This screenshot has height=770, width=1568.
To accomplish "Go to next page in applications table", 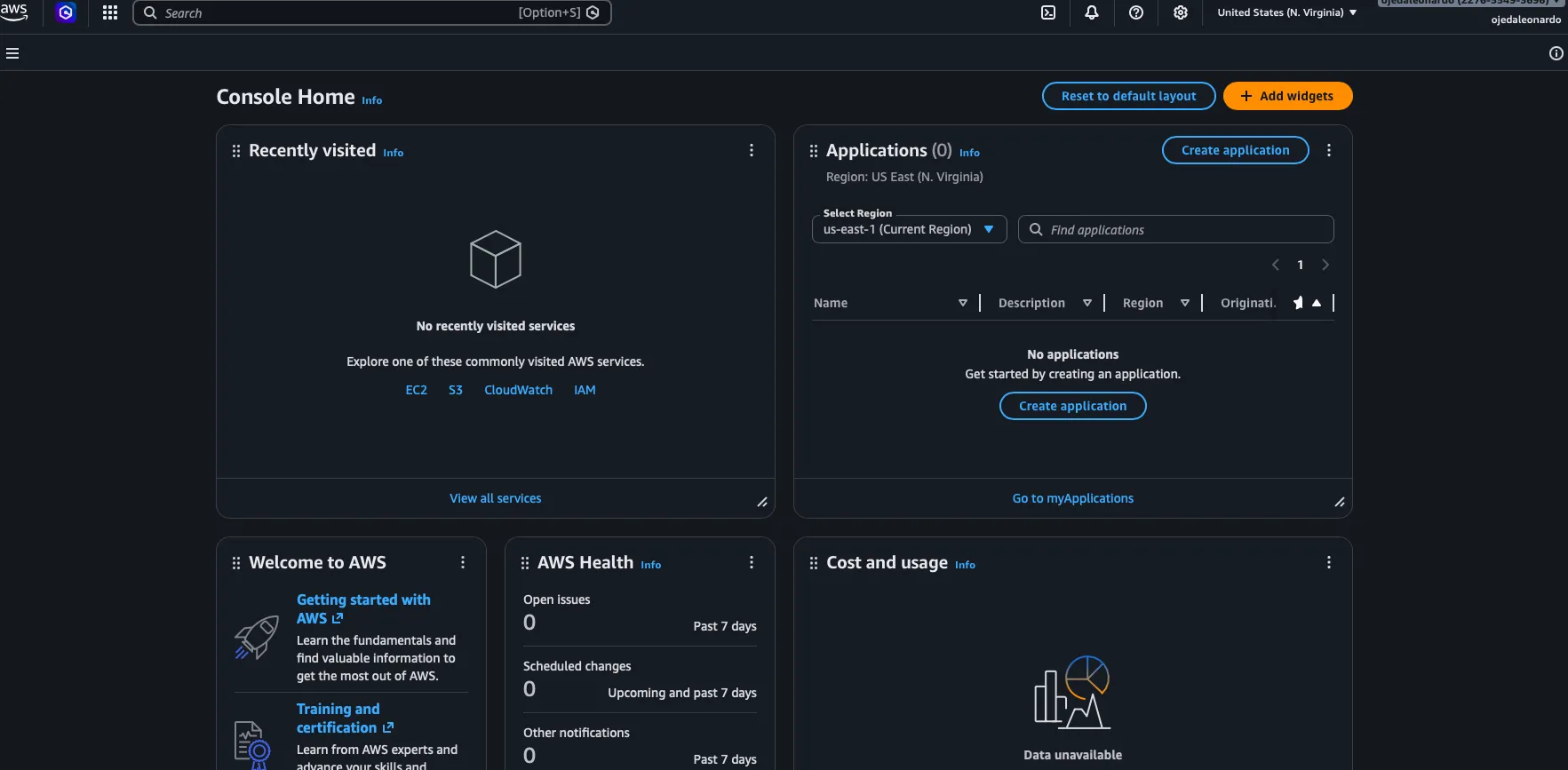I will (1325, 265).
